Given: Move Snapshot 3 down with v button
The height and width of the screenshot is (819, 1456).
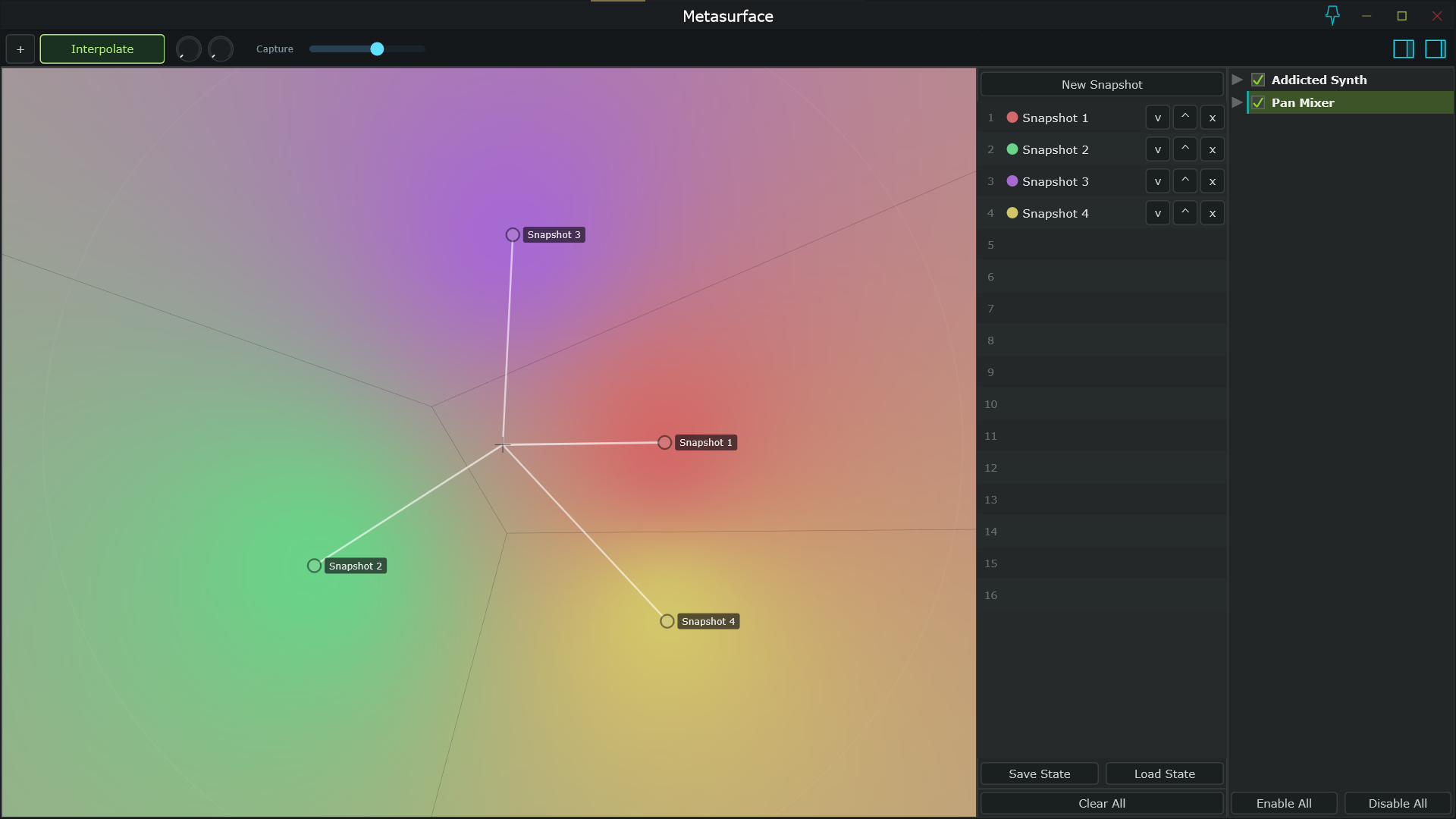Looking at the screenshot, I should pos(1158,182).
